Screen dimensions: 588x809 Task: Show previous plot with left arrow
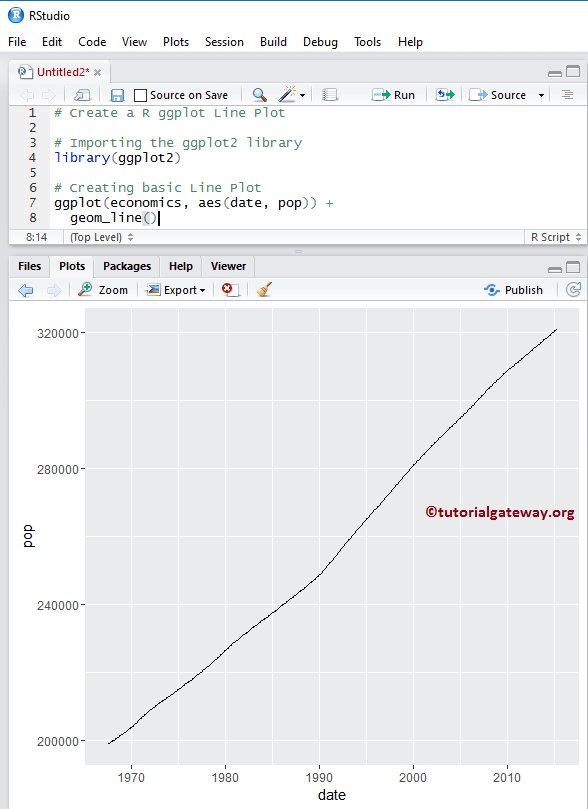point(25,290)
